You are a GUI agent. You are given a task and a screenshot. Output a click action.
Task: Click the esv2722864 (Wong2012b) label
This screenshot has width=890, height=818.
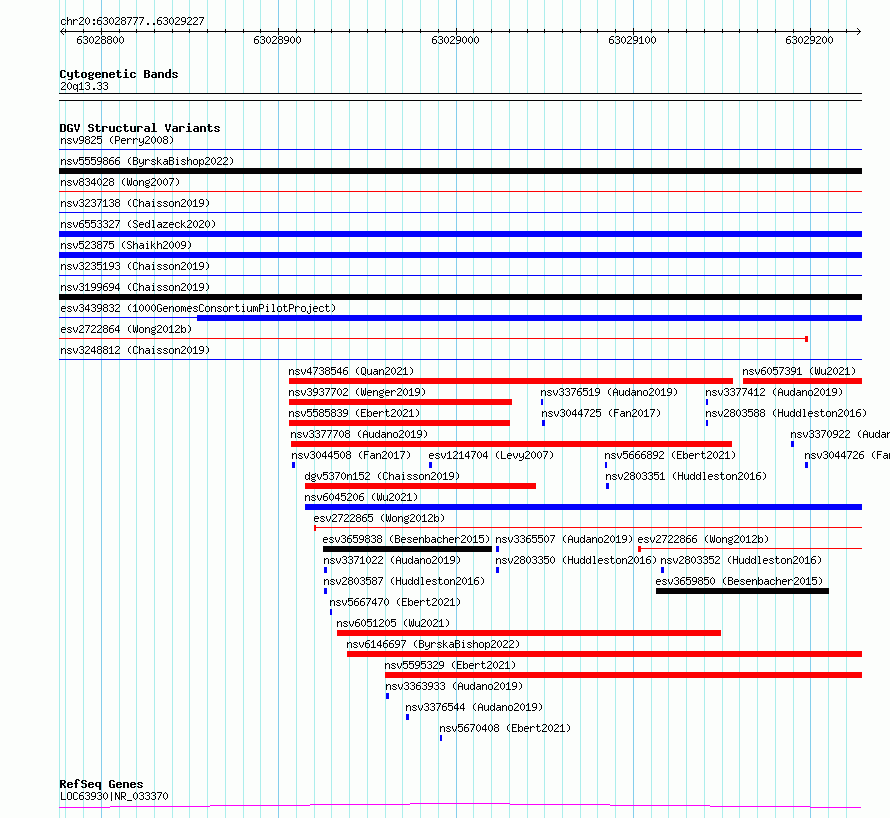126,329
